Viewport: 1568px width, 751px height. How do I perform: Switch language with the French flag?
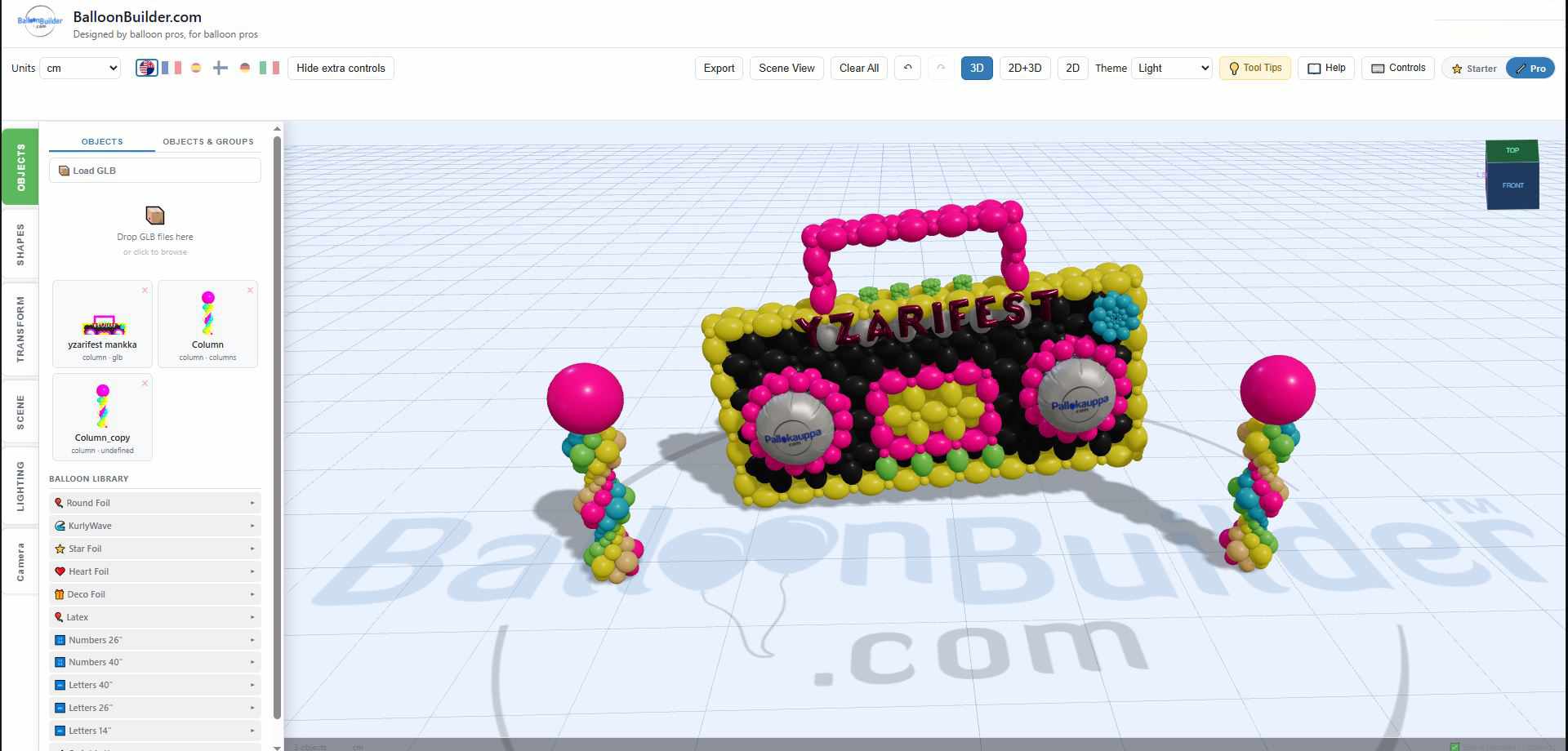point(171,68)
